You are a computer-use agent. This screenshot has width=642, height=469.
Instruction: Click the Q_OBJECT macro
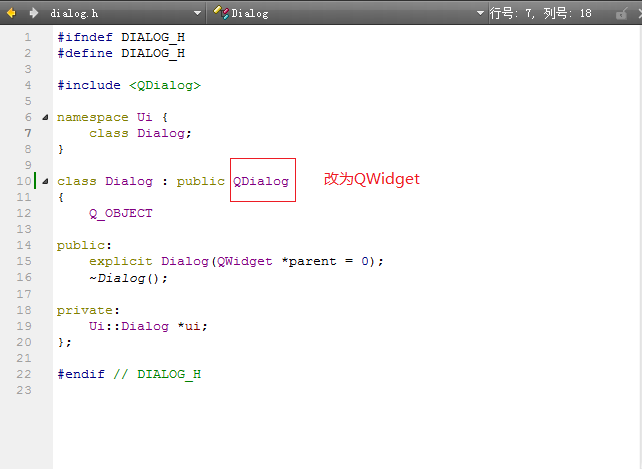point(120,213)
